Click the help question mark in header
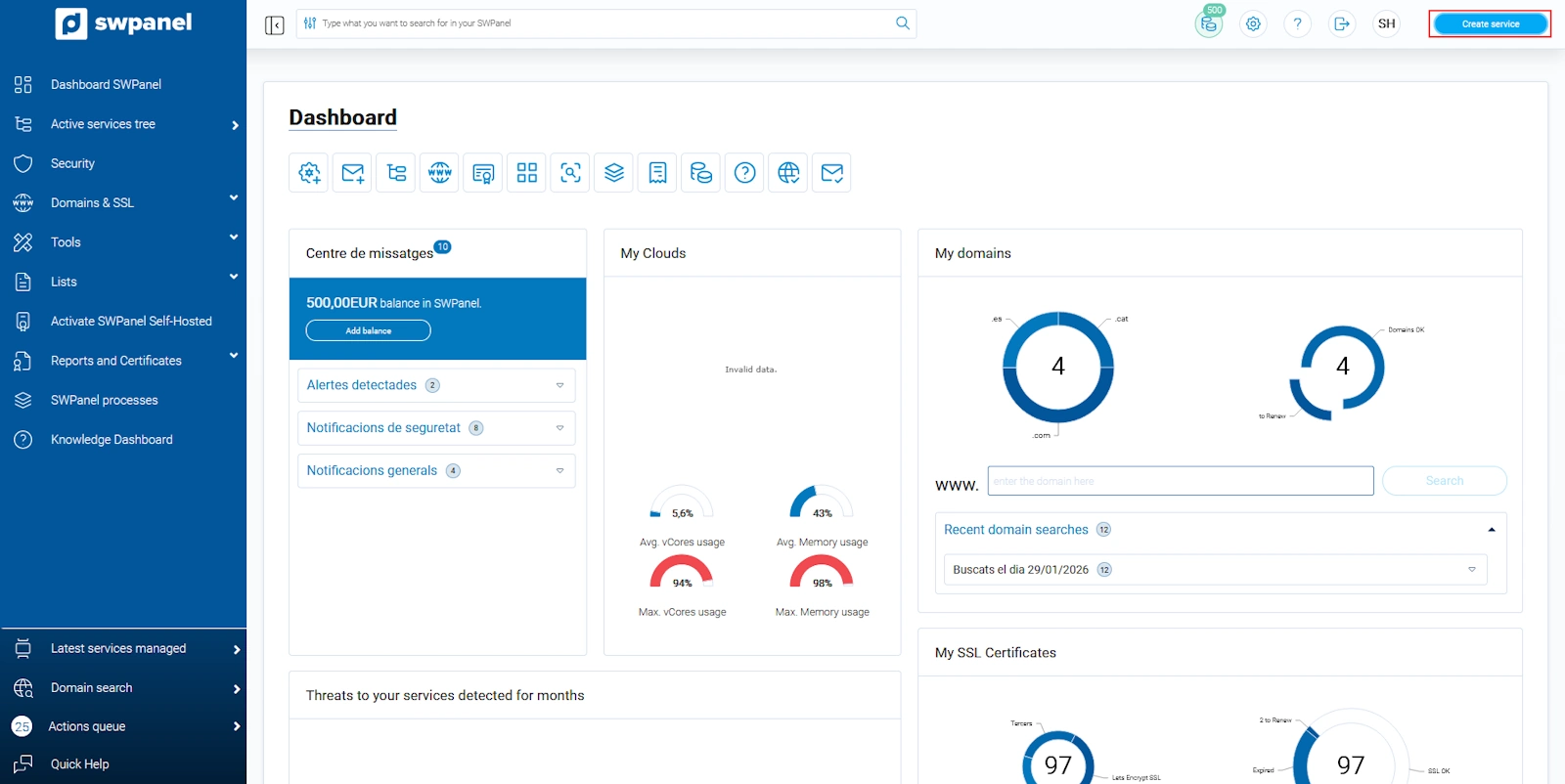 click(1297, 24)
